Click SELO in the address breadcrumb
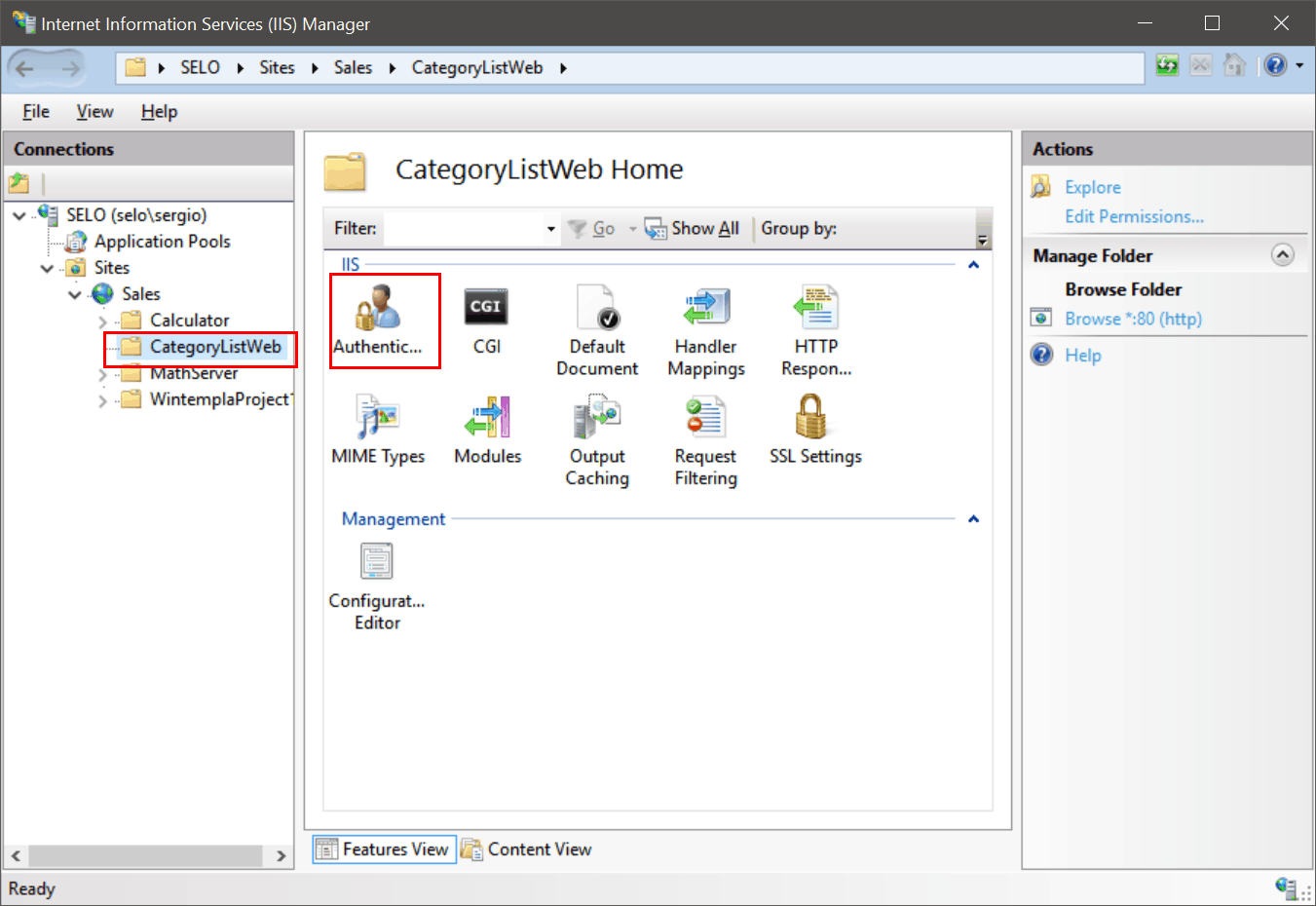The height and width of the screenshot is (906, 1316). [200, 67]
